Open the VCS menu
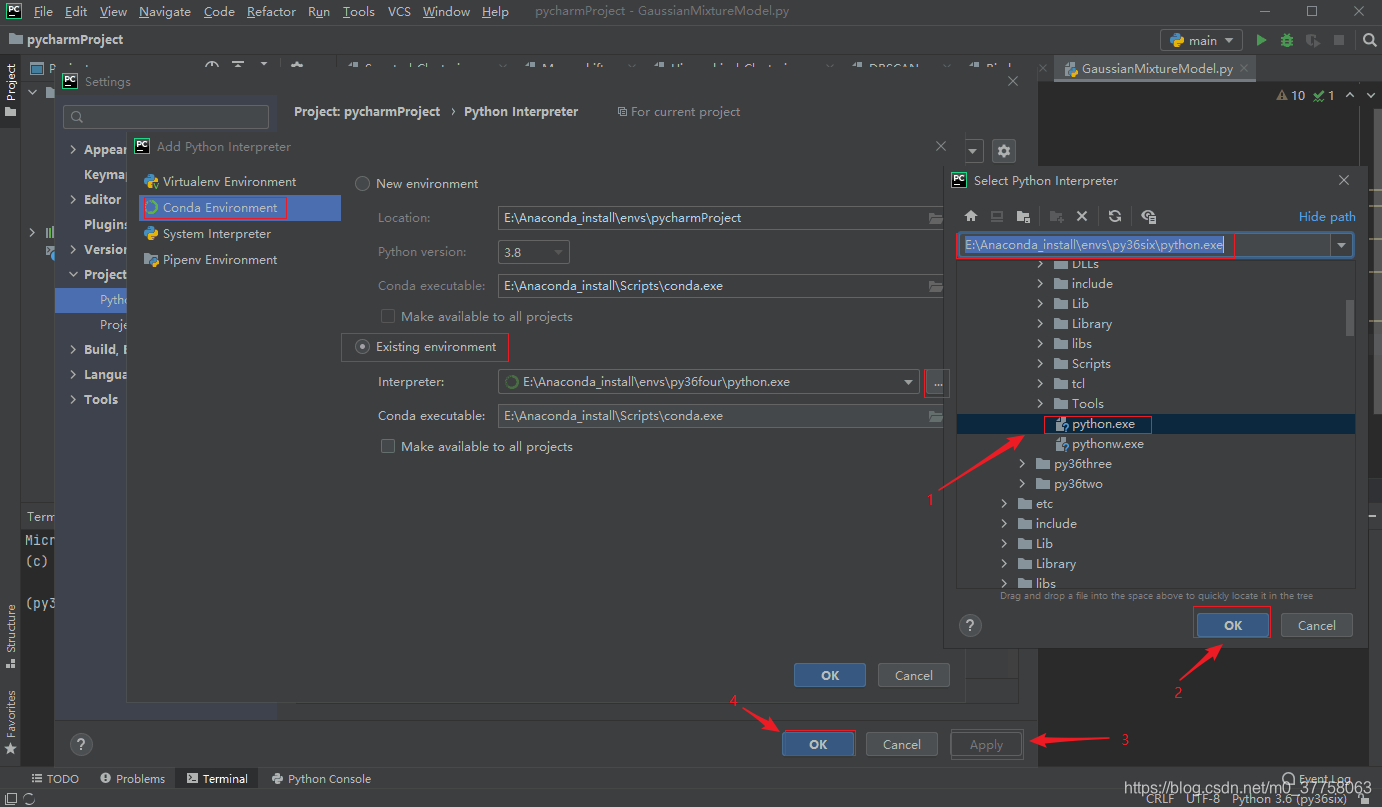This screenshot has width=1382, height=807. tap(399, 12)
